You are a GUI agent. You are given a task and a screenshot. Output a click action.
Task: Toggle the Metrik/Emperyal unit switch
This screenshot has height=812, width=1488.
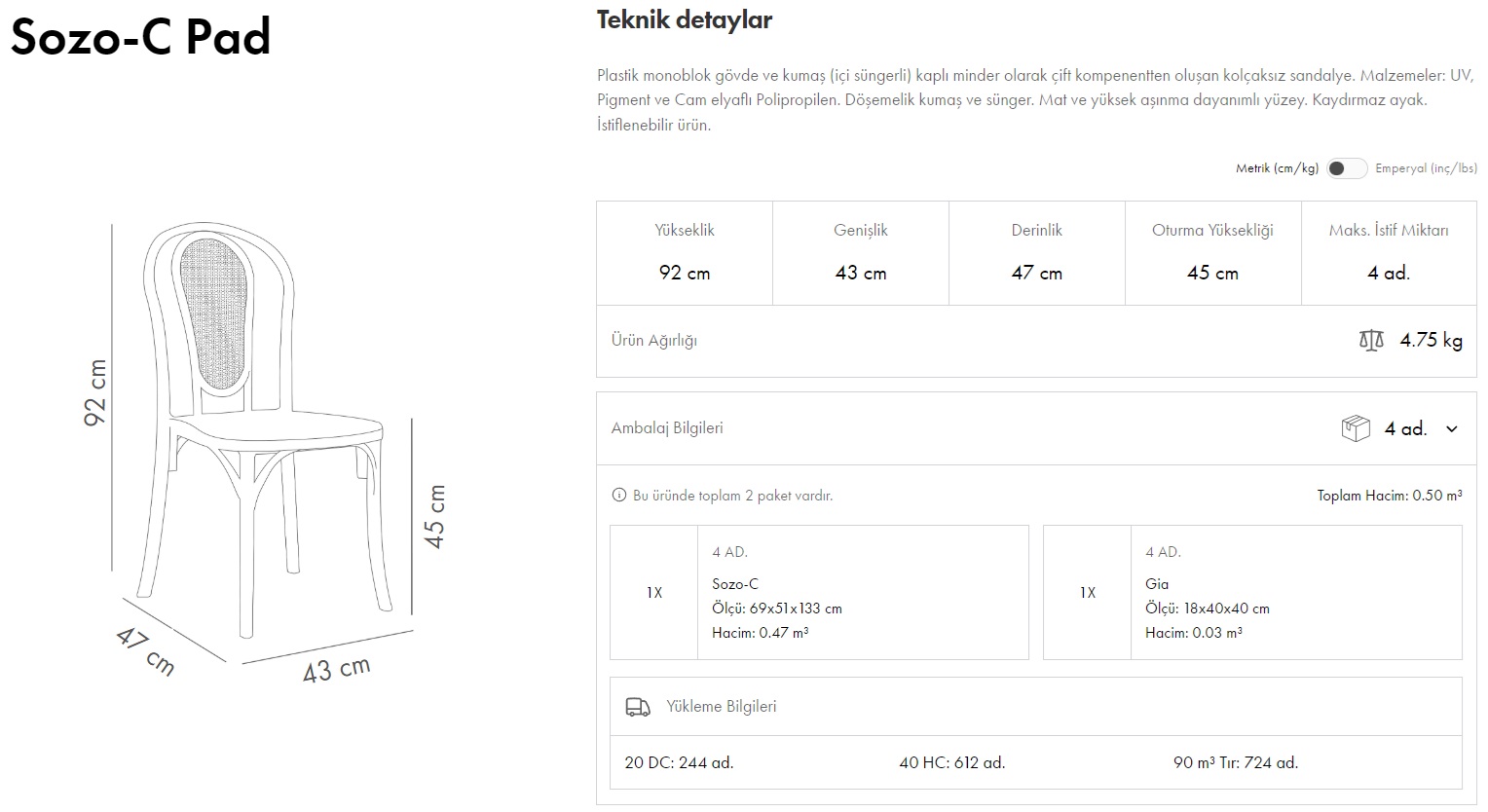1347,168
